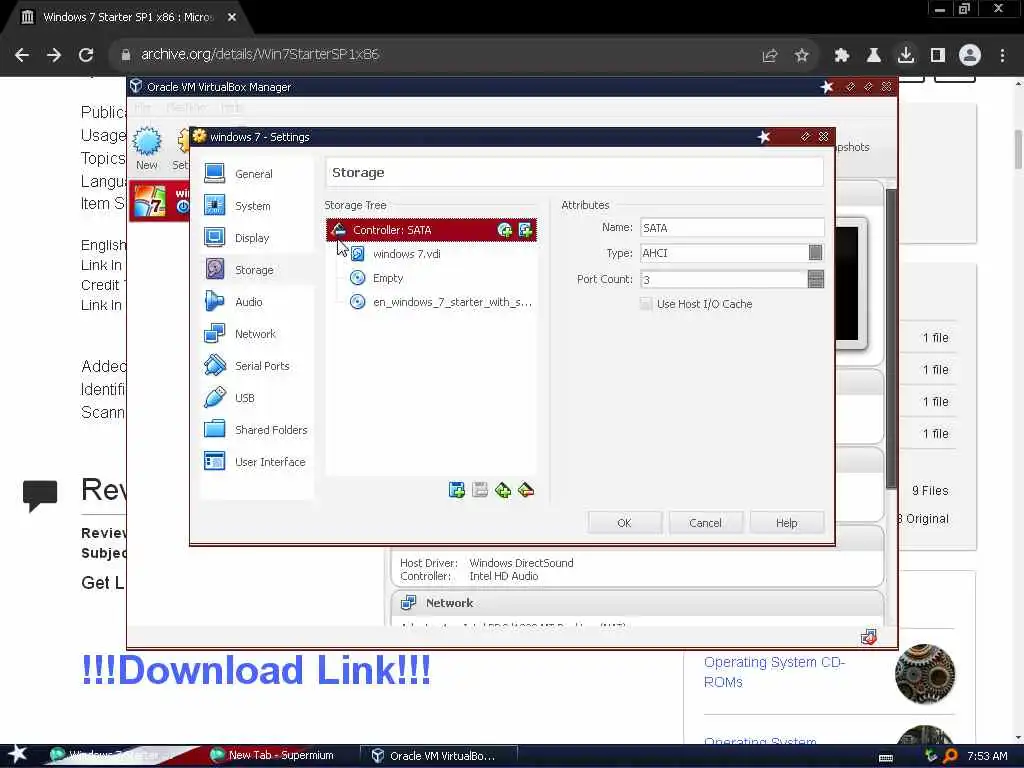Click the taskbar clock showing 7:53 AM

[x=987, y=756]
